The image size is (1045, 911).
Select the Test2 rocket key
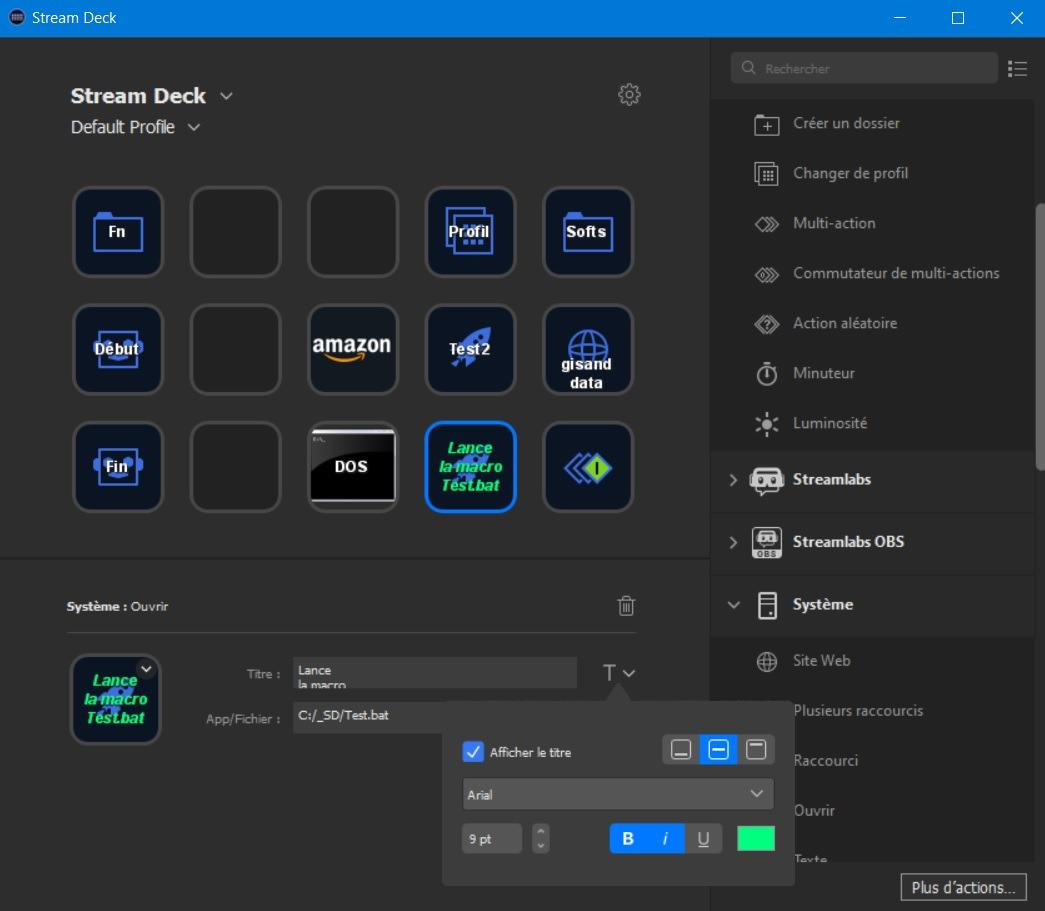point(471,349)
